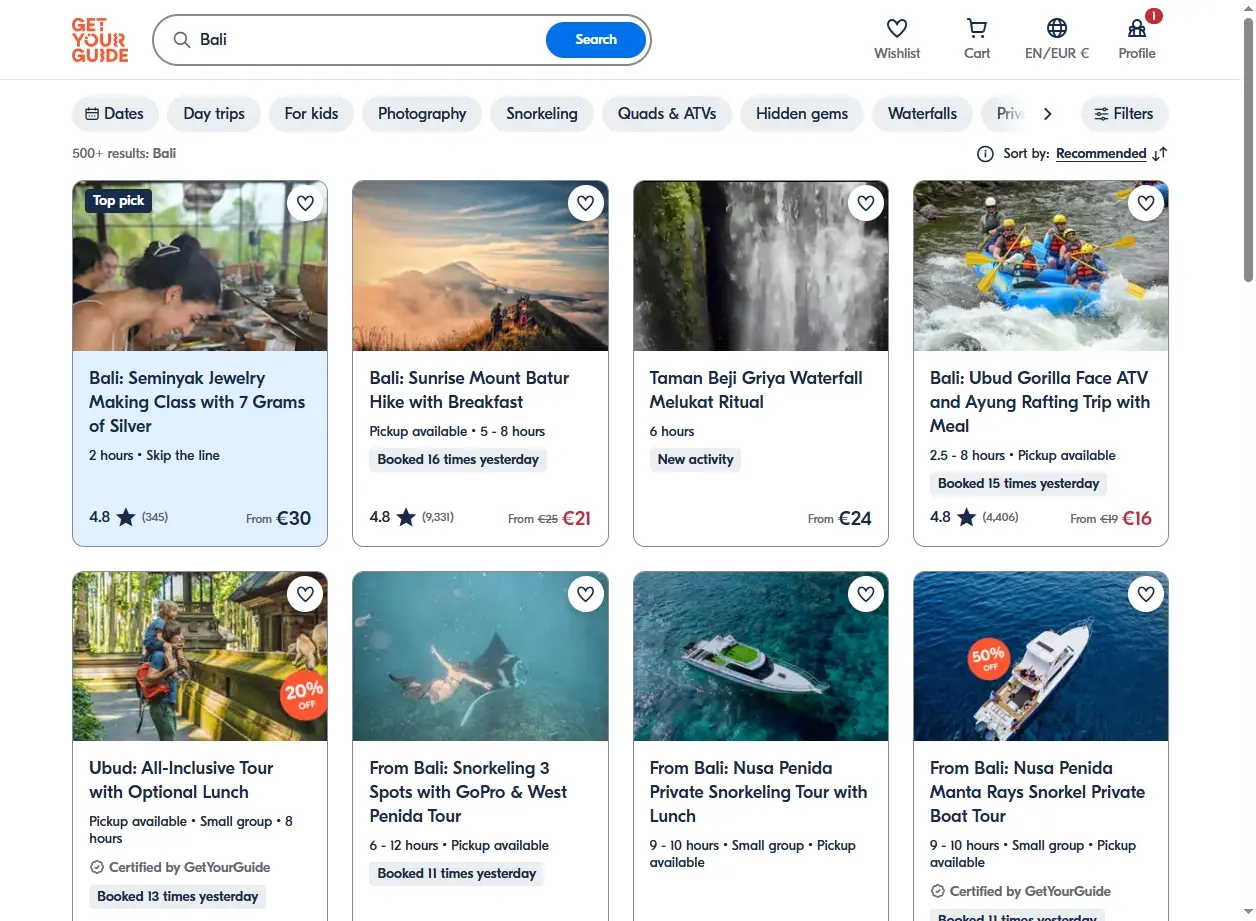Wishlist the Seminyak Jewelry Making Class

coord(305,203)
